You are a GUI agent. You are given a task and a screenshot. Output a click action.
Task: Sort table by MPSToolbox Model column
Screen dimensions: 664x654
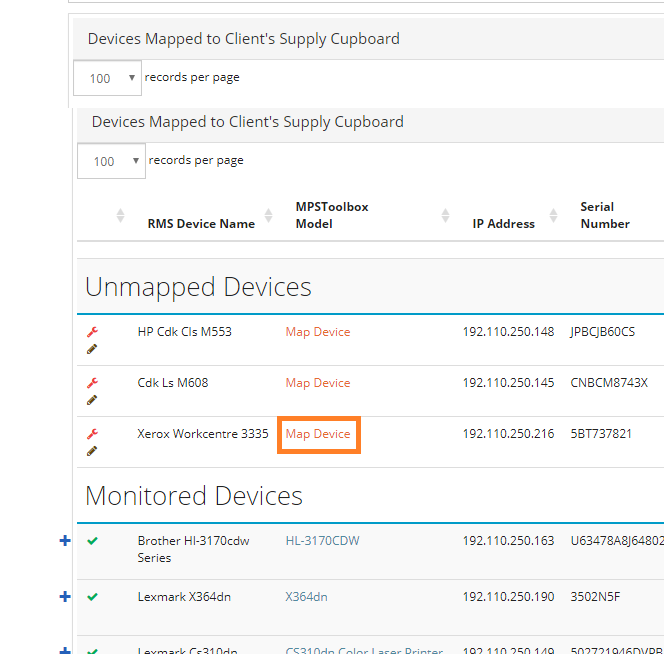tap(332, 215)
